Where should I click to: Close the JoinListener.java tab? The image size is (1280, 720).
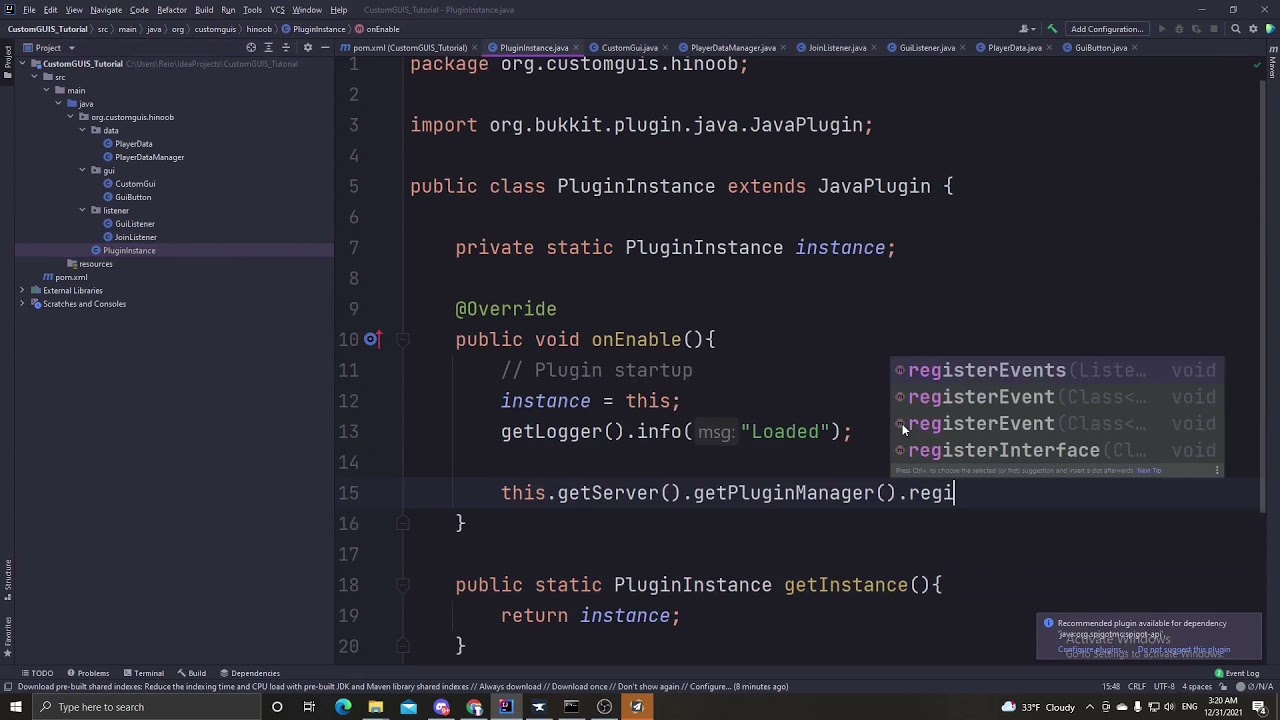coord(874,47)
